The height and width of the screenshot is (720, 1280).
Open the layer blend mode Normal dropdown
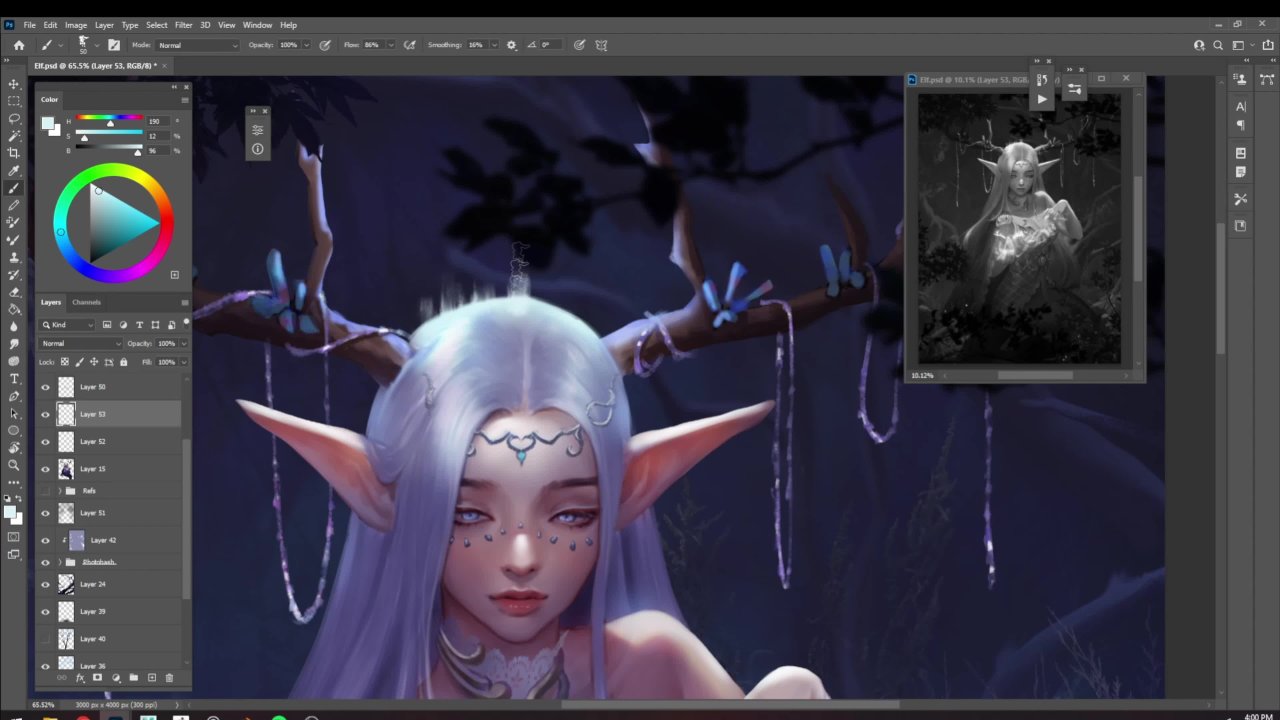pos(80,343)
